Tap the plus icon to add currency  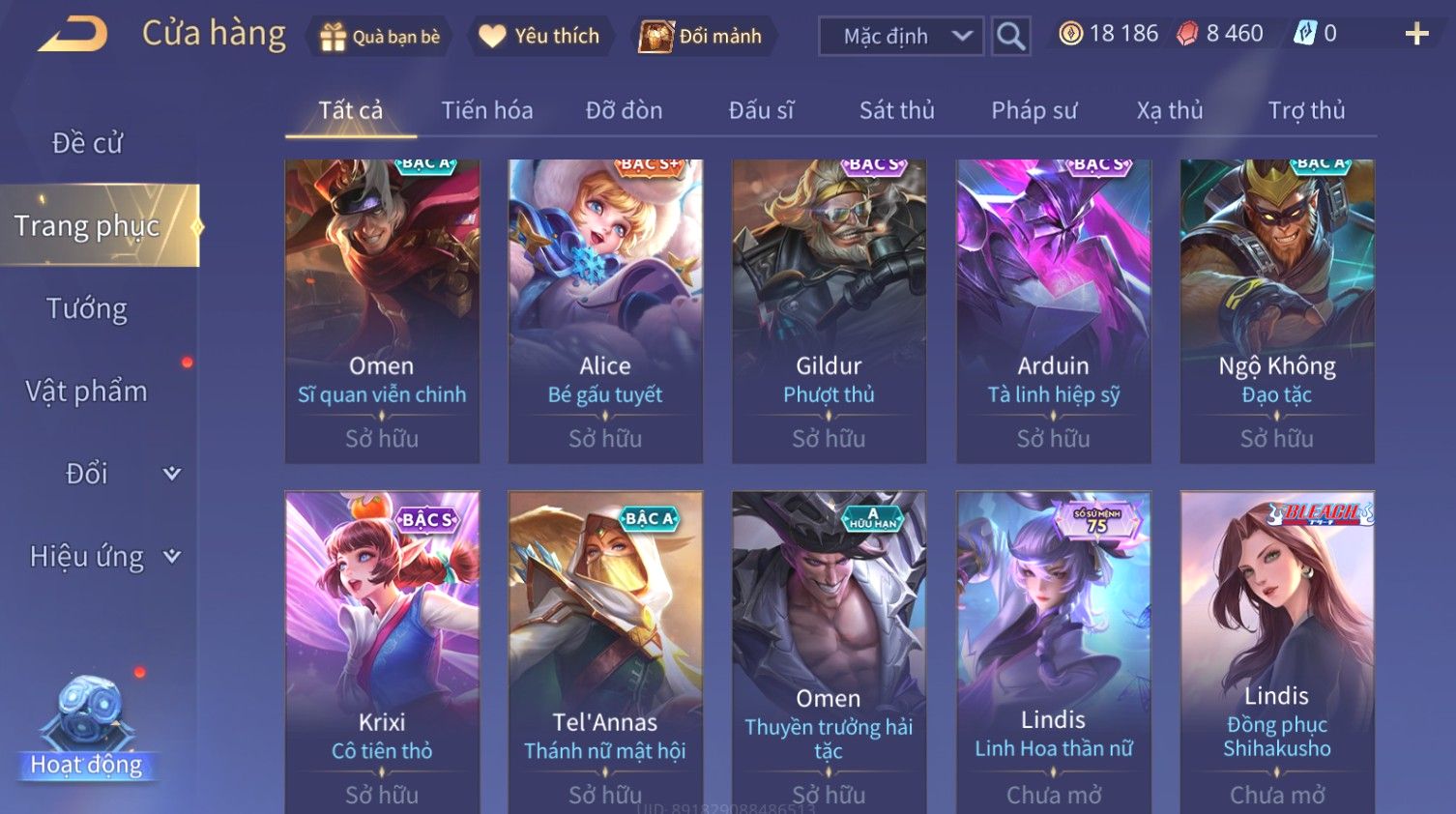click(x=1416, y=35)
